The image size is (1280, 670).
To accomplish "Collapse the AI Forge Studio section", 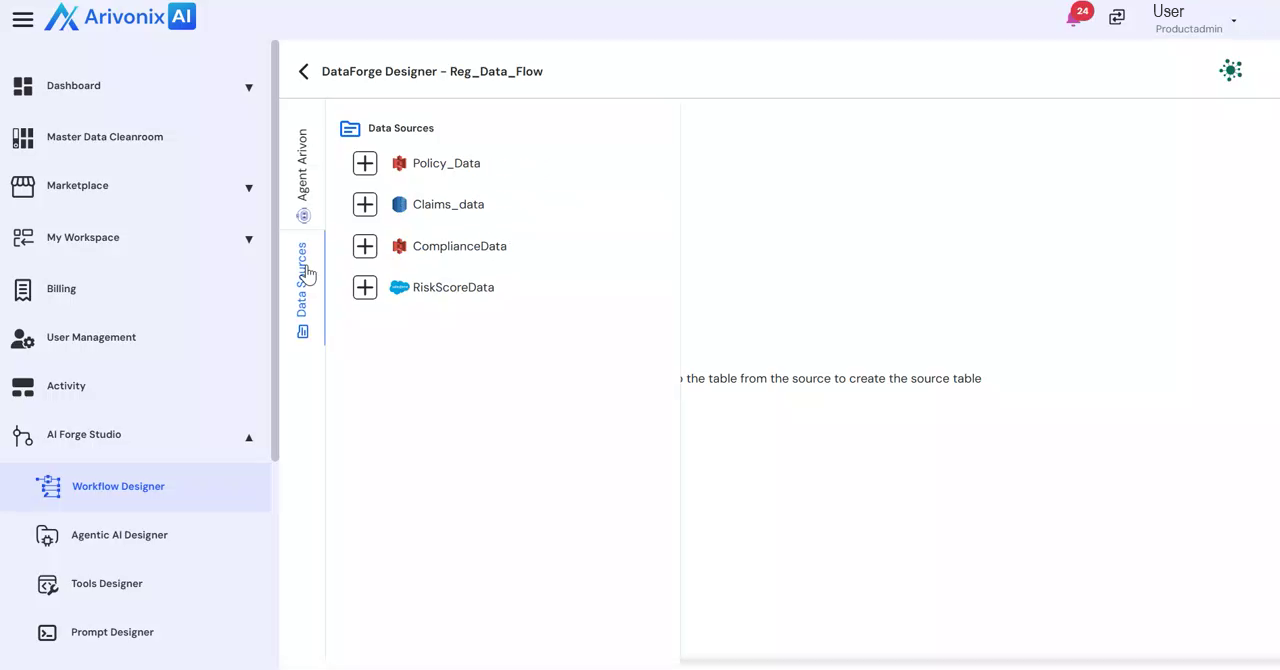I will (249, 437).
